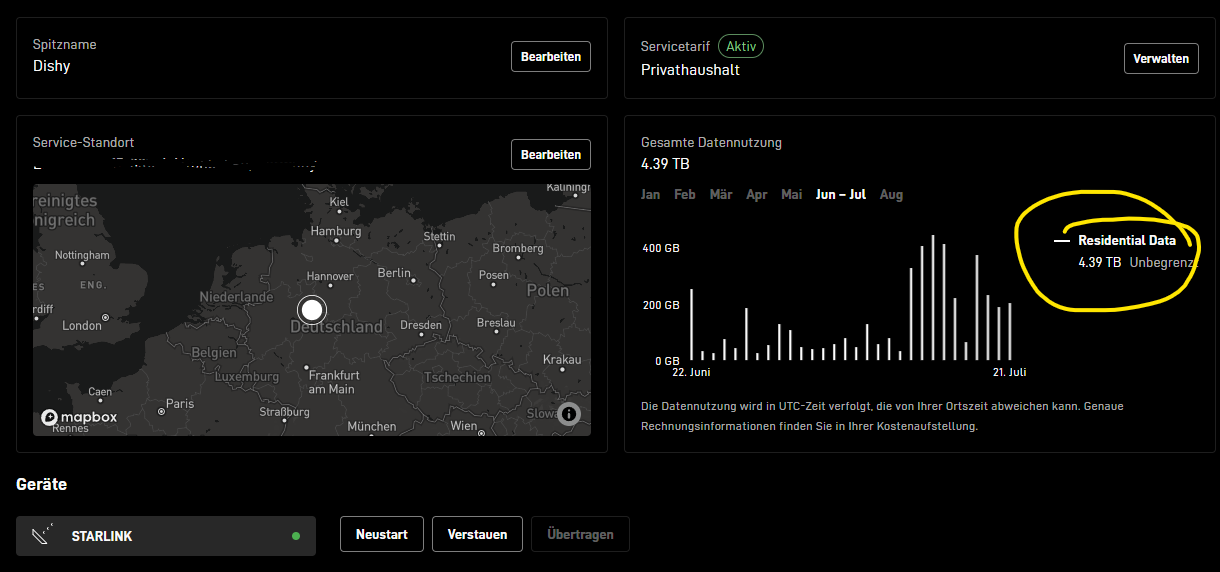Select the Jun – Jul usage period

click(841, 195)
